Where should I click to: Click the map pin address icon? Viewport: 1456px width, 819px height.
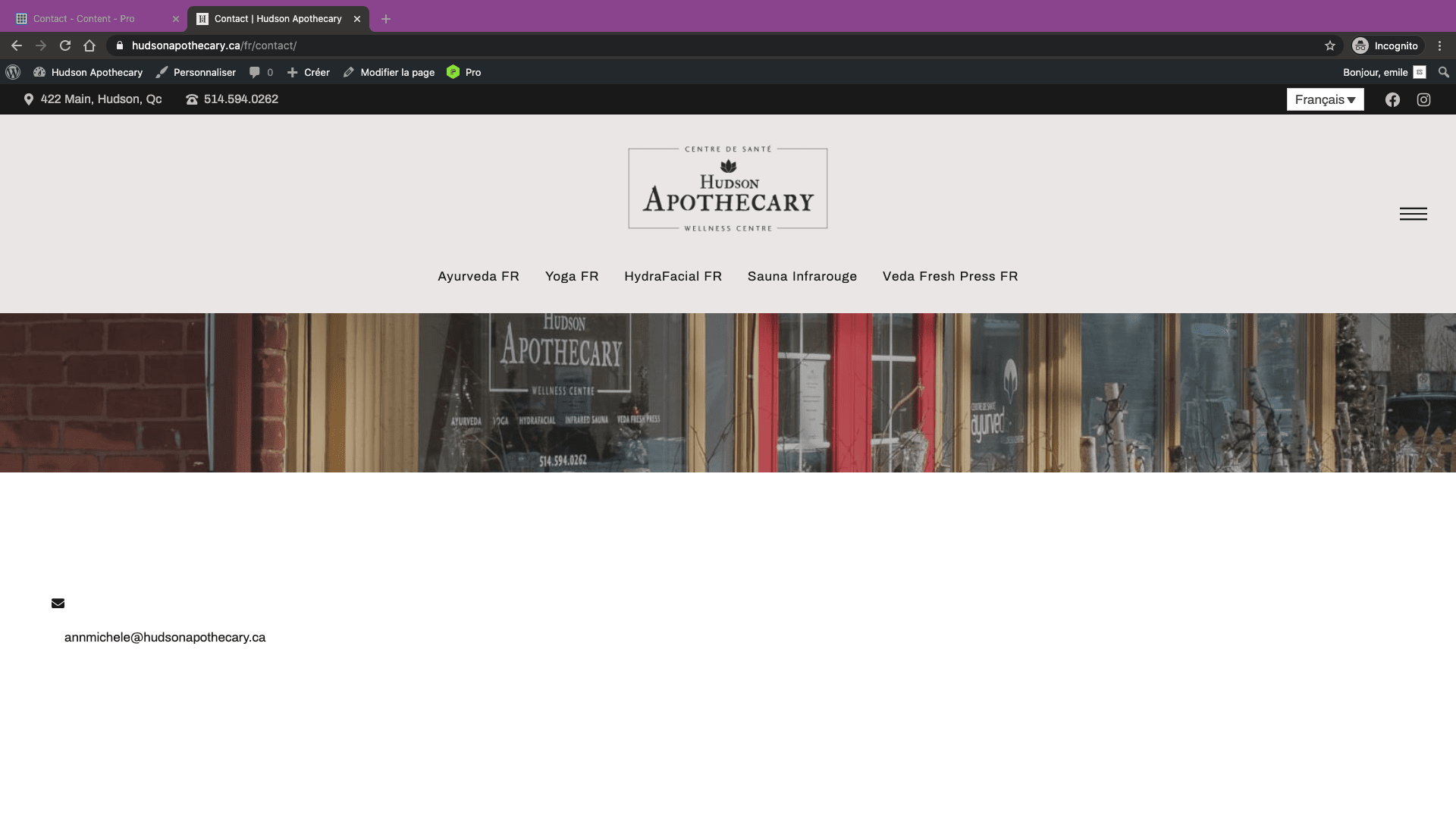[29, 99]
